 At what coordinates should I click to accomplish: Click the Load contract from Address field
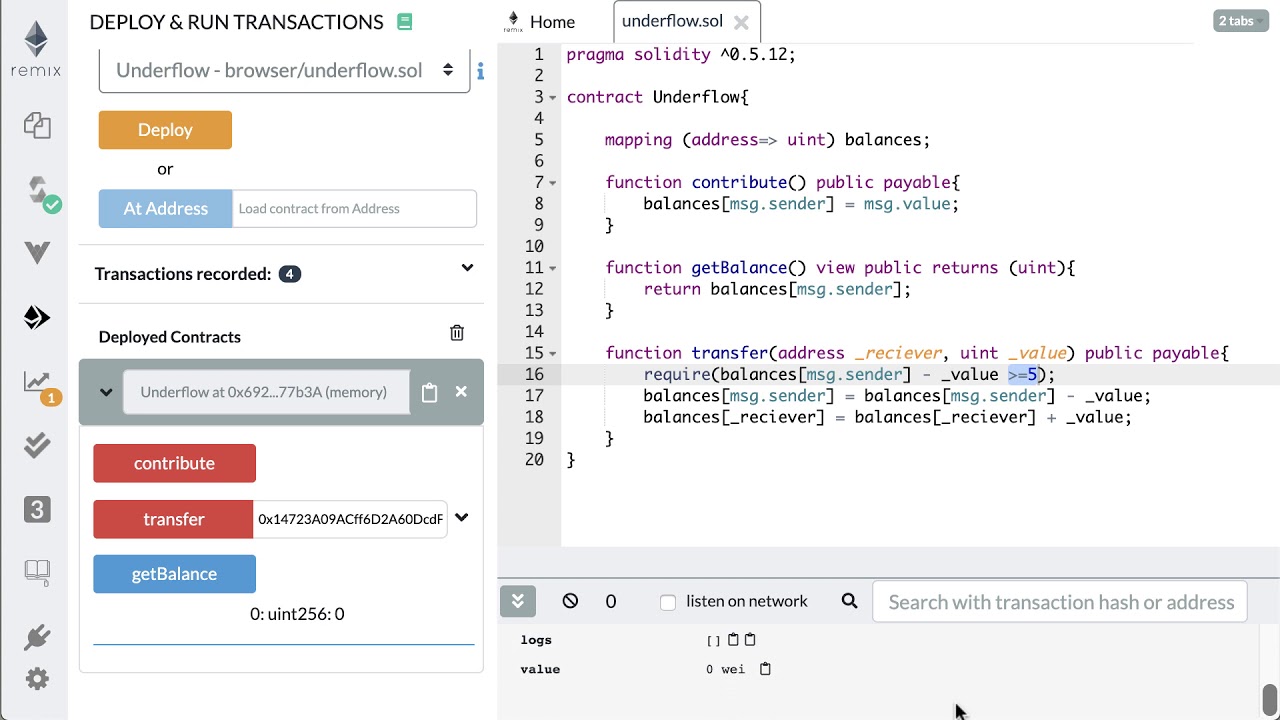pos(354,208)
